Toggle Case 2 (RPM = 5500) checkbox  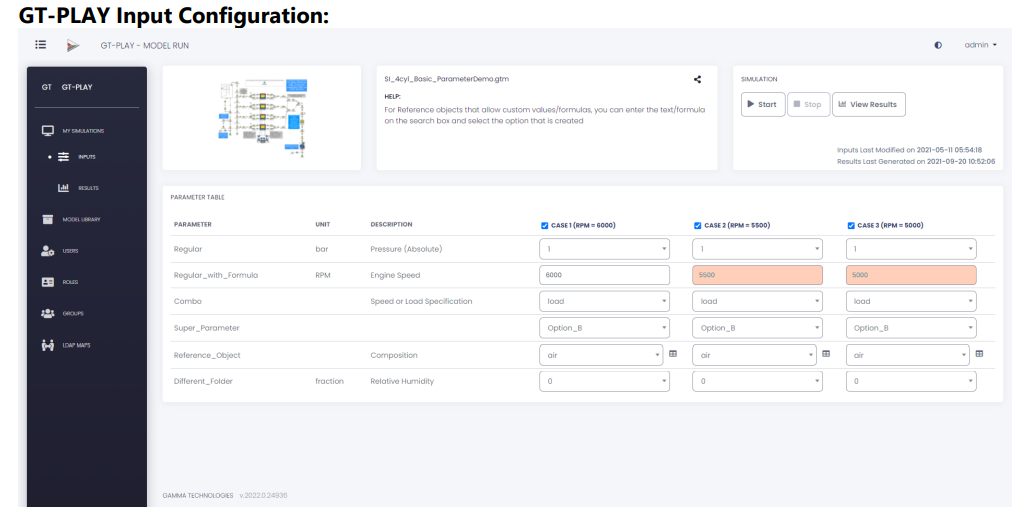tap(697, 226)
